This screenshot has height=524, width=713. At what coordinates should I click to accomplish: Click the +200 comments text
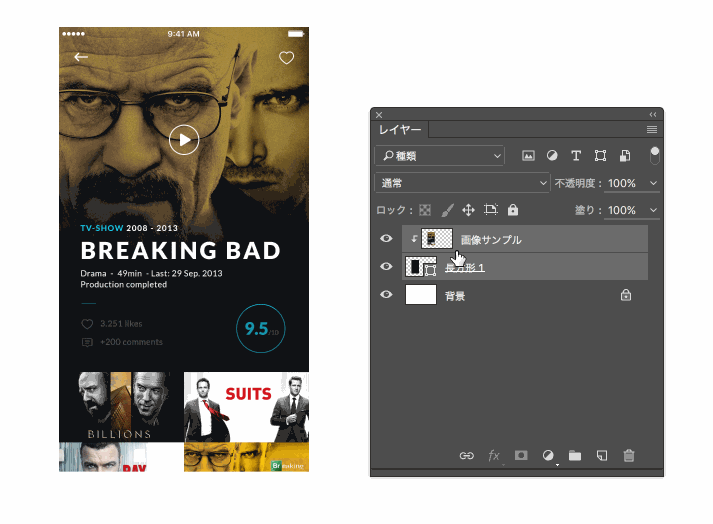click(131, 342)
